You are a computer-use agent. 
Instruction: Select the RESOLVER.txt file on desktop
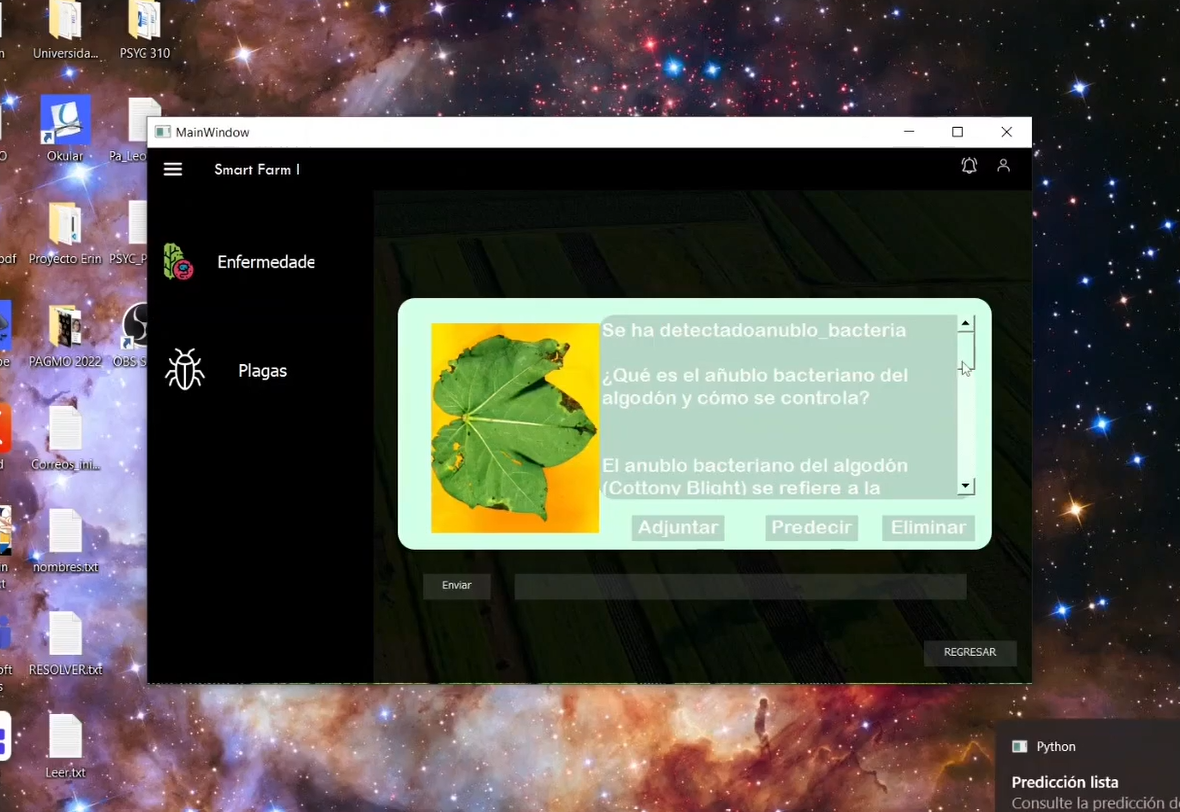(x=65, y=644)
